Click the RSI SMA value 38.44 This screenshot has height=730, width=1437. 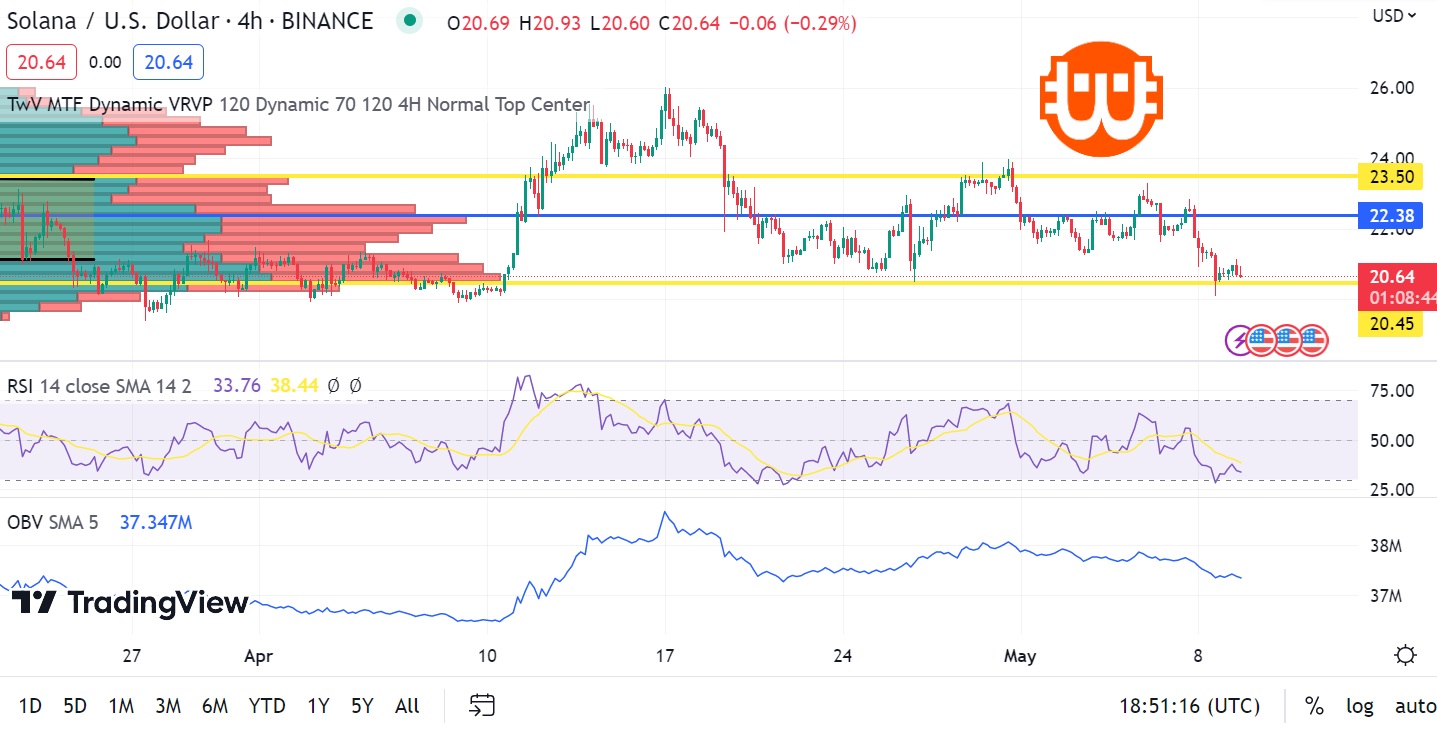tap(293, 386)
